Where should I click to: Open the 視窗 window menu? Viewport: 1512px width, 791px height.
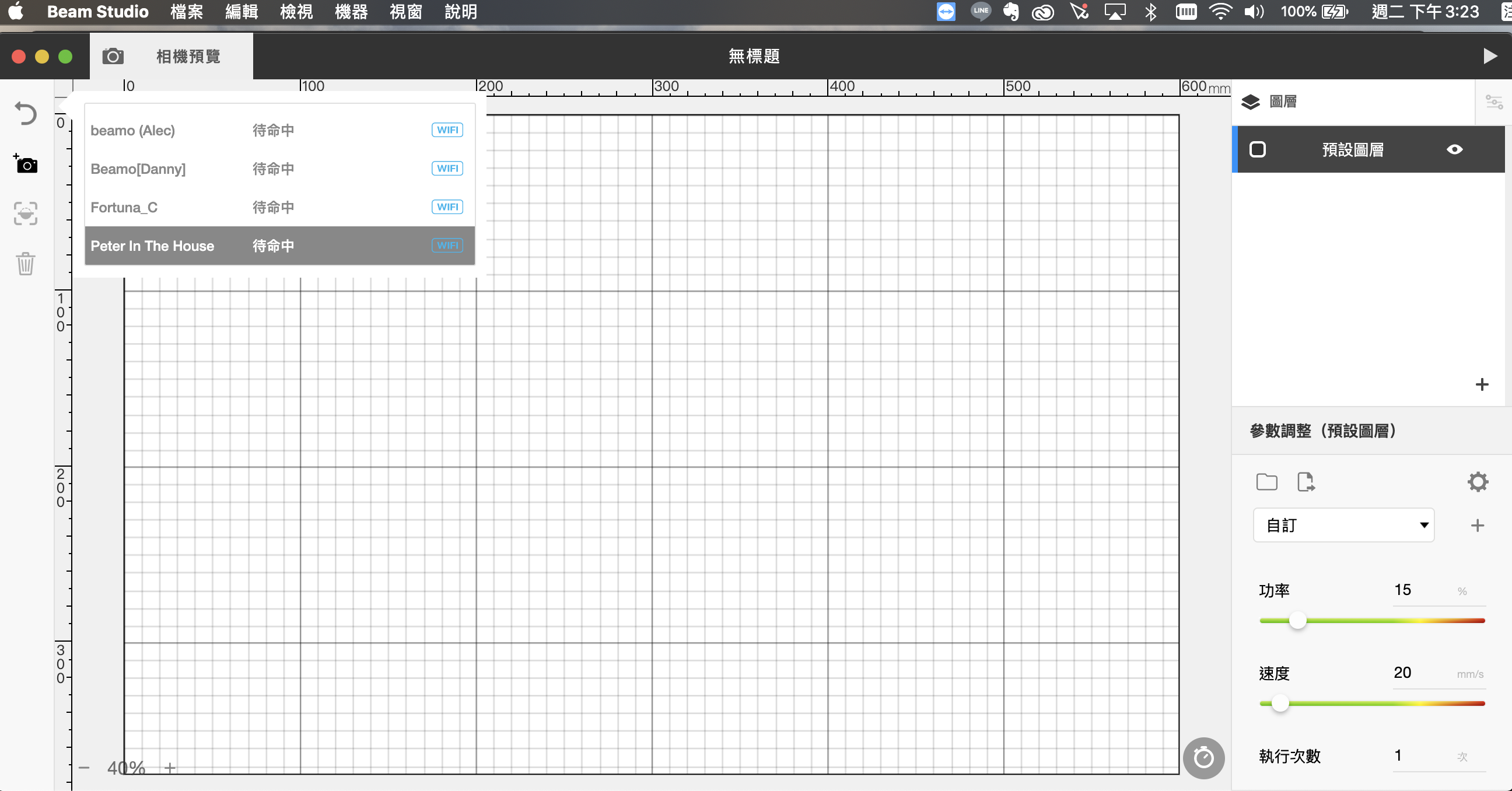point(405,11)
